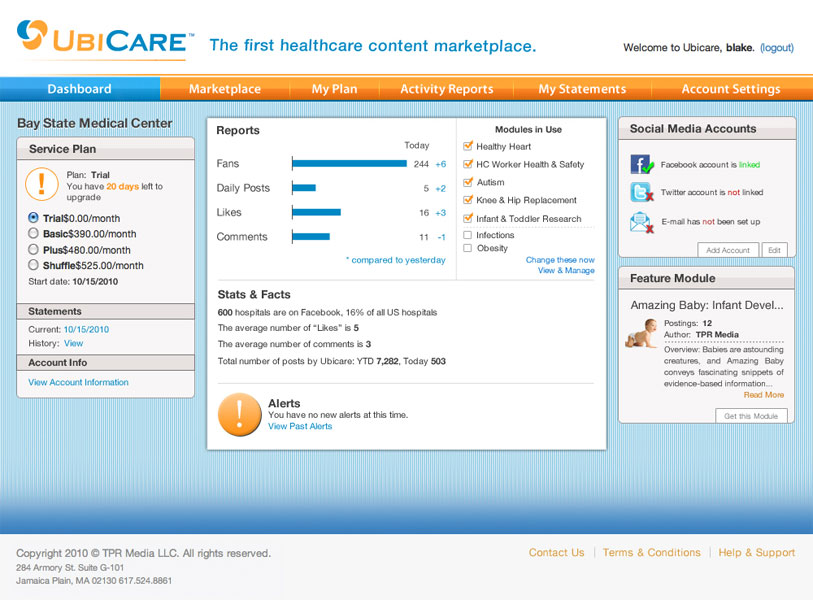Viewport: 813px width, 600px height.
Task: Click the 'Bay State Medical Center' heading
Action: point(95,123)
